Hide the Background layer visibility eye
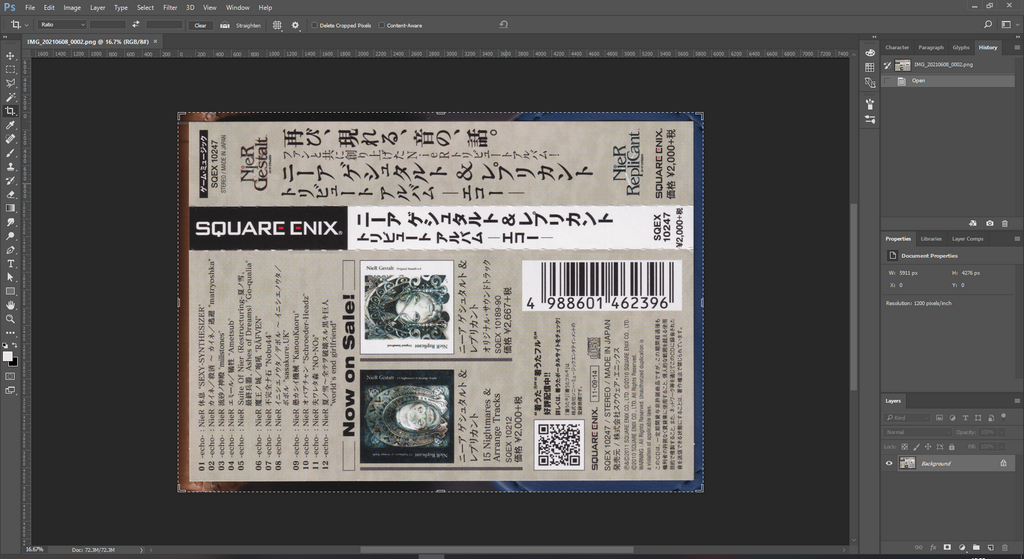Viewport: 1024px width, 559px height. [x=889, y=463]
